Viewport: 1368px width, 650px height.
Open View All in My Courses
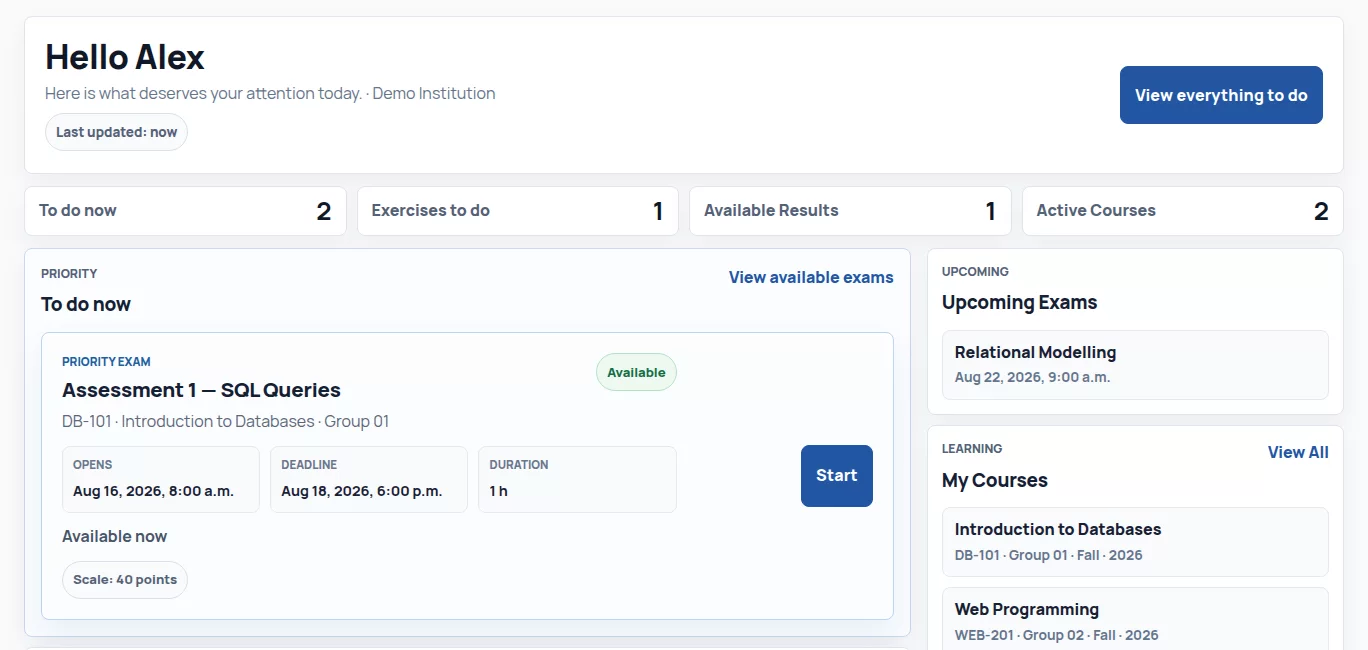[x=1298, y=452]
